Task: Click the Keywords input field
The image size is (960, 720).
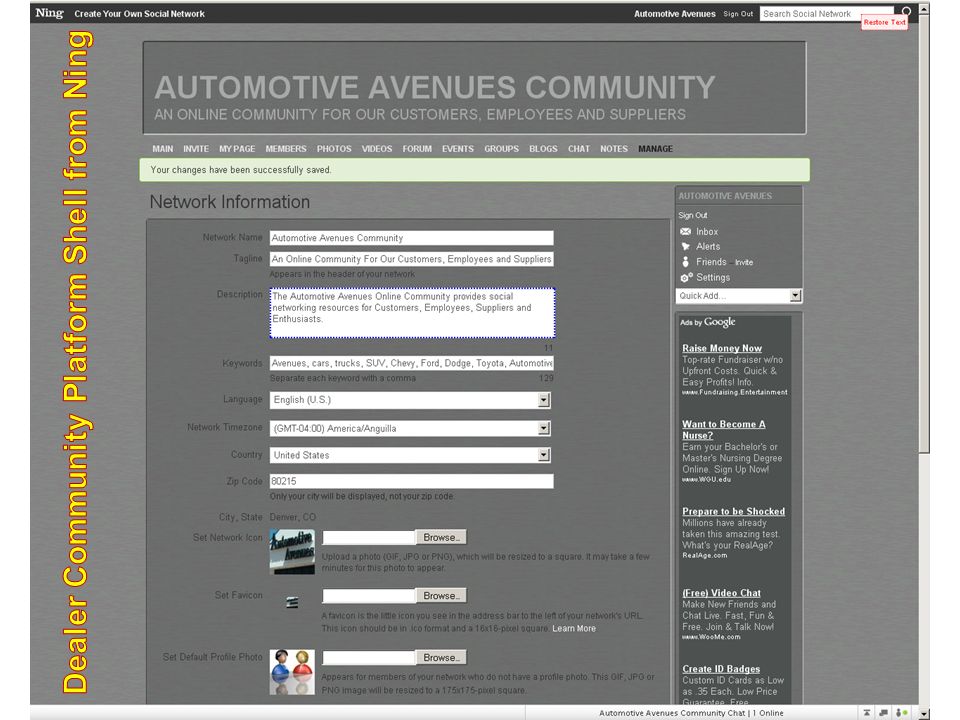Action: click(411, 363)
